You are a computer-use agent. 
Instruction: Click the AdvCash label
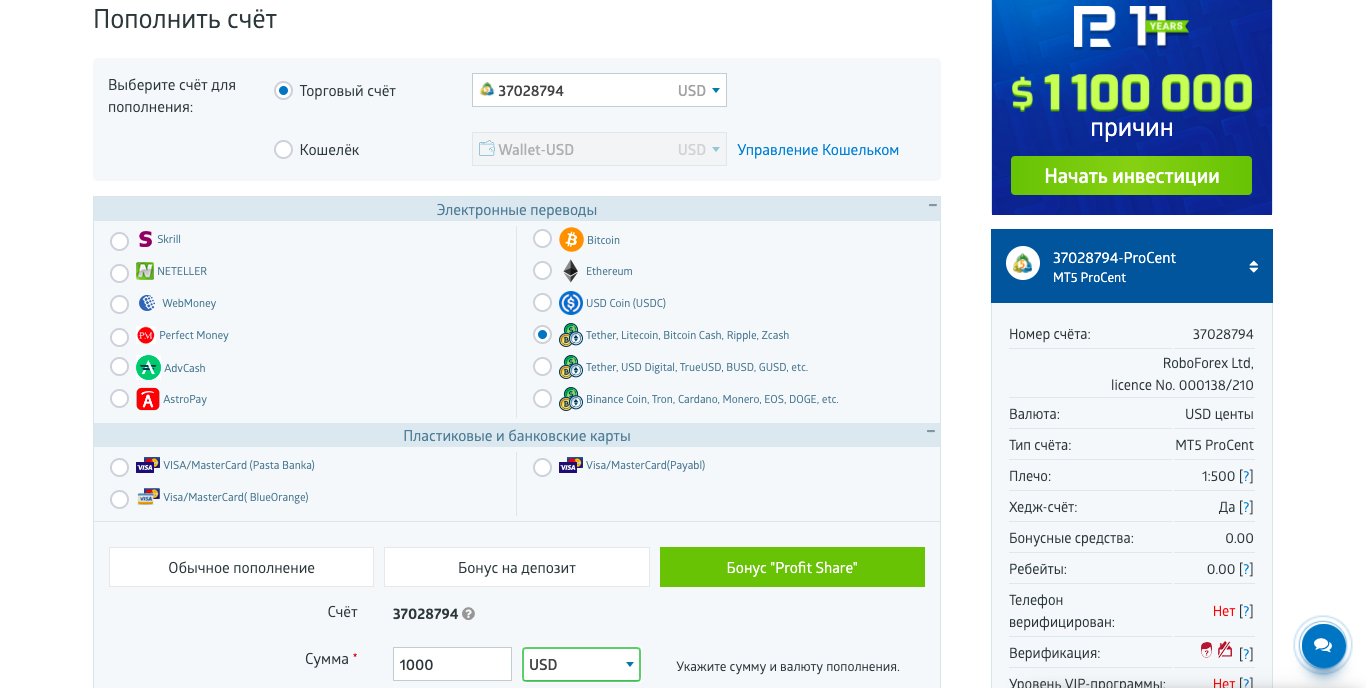click(185, 368)
